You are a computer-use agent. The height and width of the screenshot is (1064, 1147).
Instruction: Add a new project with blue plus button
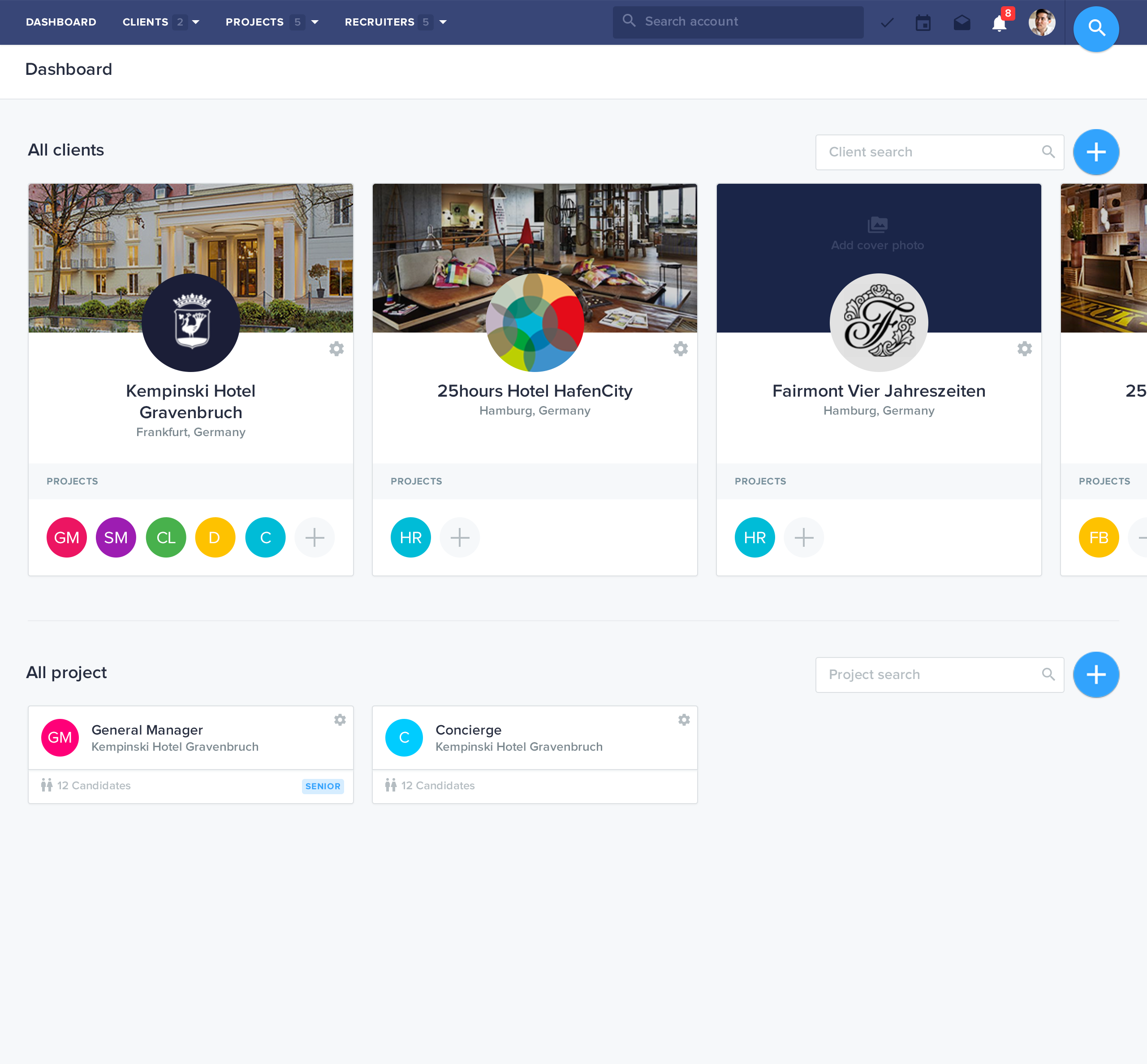pyautogui.click(x=1096, y=675)
